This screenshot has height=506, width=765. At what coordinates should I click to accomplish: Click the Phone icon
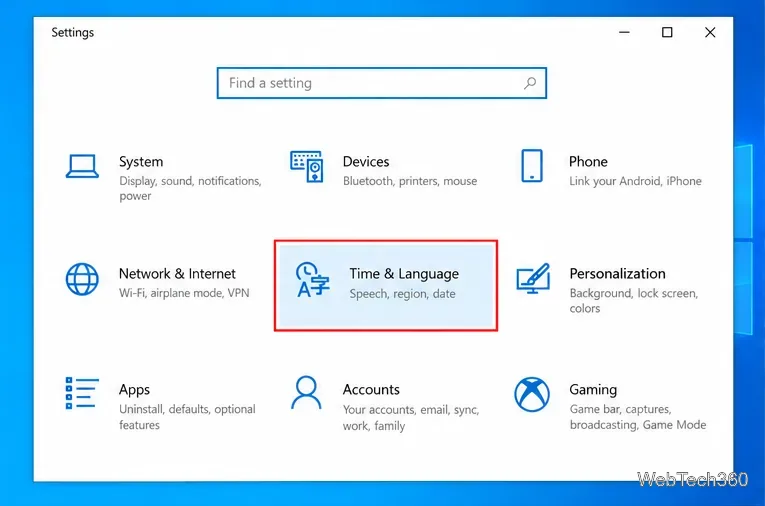(x=532, y=166)
